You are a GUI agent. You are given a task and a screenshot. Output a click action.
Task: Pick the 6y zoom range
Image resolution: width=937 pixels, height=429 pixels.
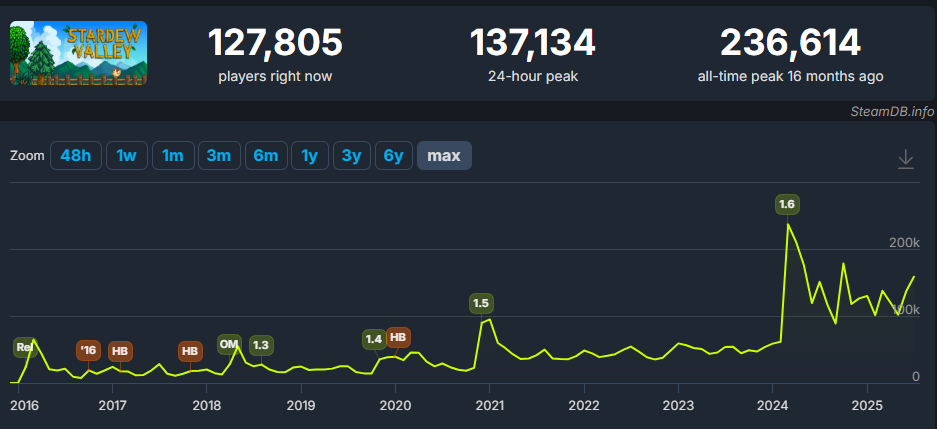tap(394, 156)
